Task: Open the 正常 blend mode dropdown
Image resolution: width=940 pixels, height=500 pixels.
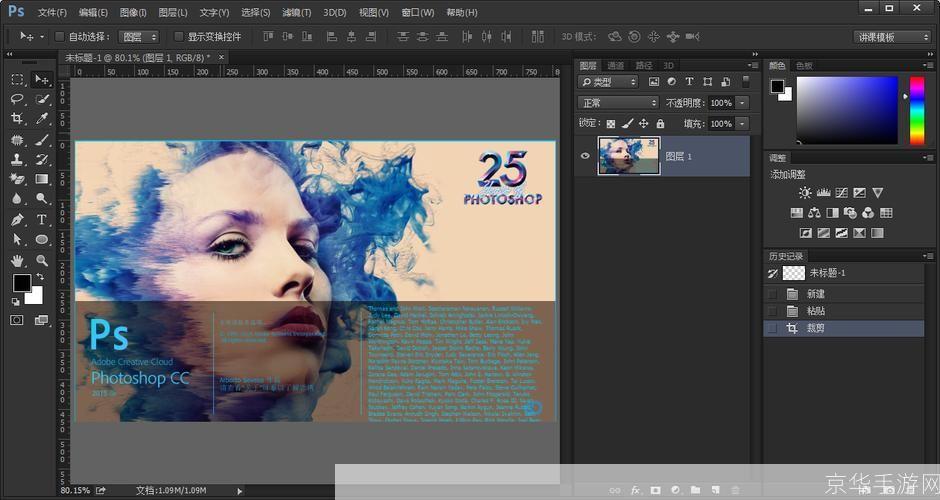Action: pyautogui.click(x=618, y=103)
